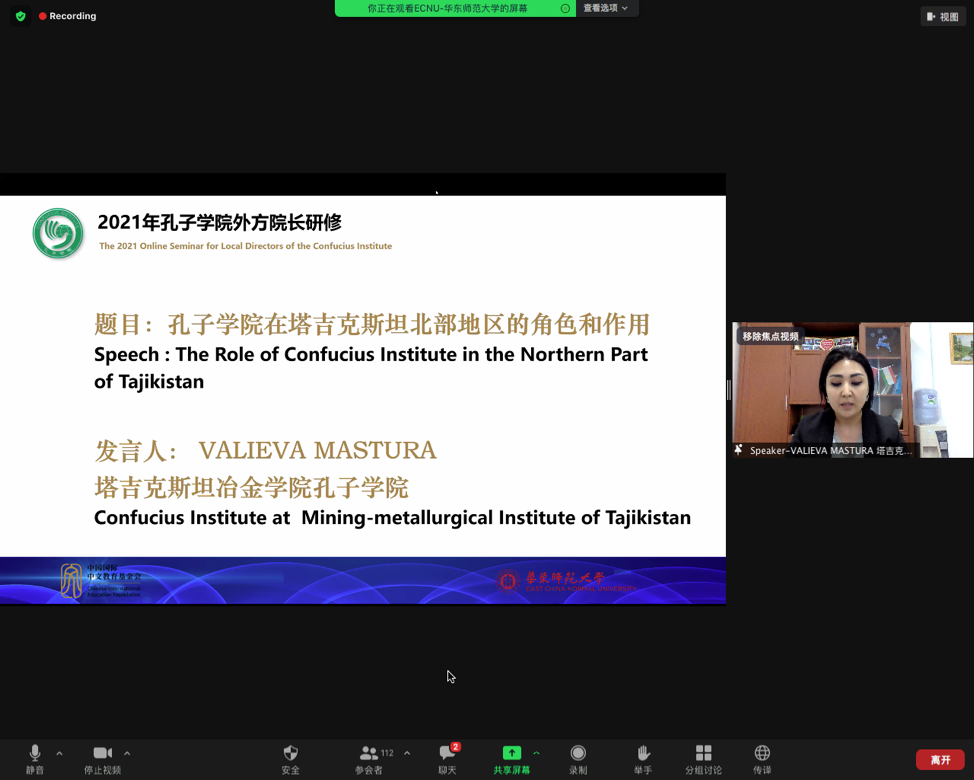Viewport: 974px width, 780px height.
Task: Expand share screen options green chevron
Action: pyautogui.click(x=537, y=753)
